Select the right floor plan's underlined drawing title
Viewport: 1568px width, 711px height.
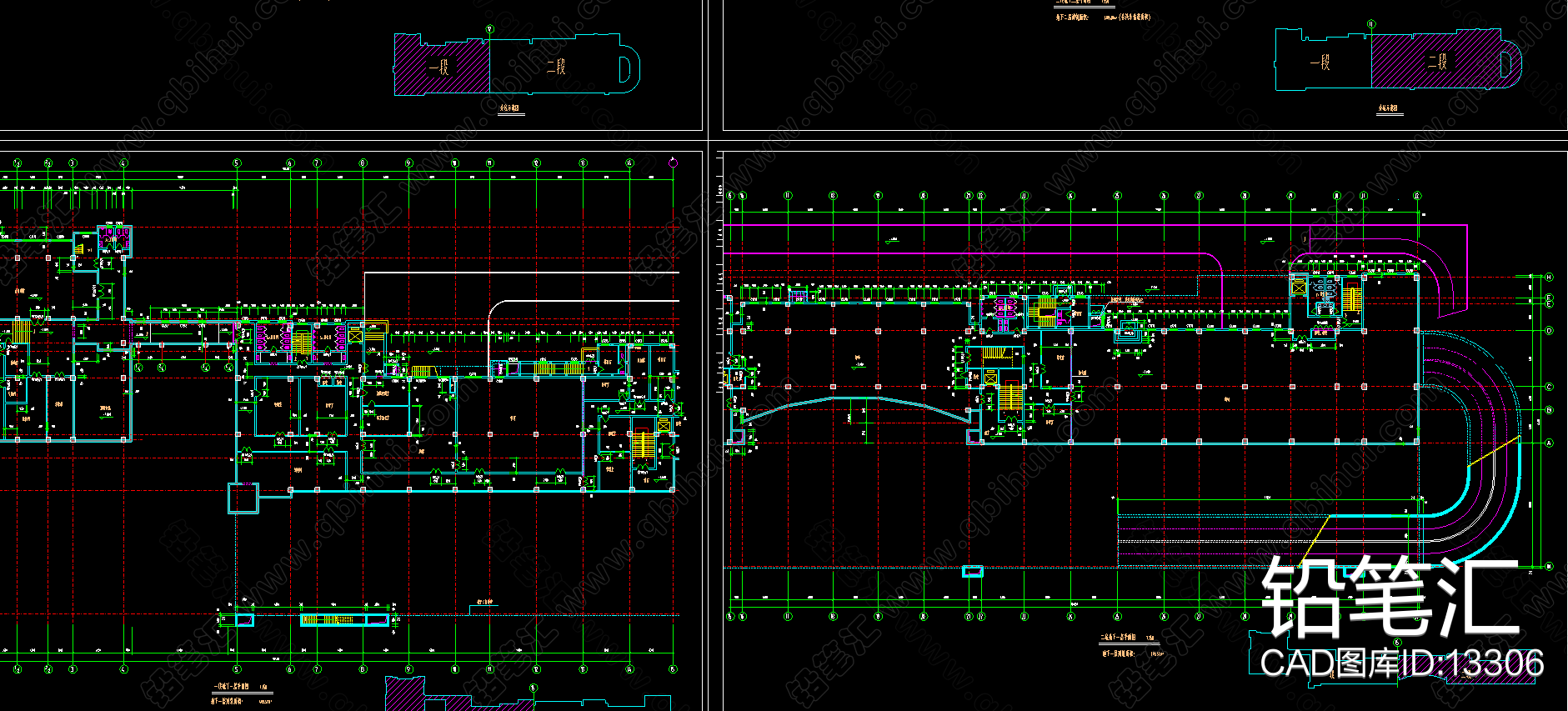coord(1128,638)
